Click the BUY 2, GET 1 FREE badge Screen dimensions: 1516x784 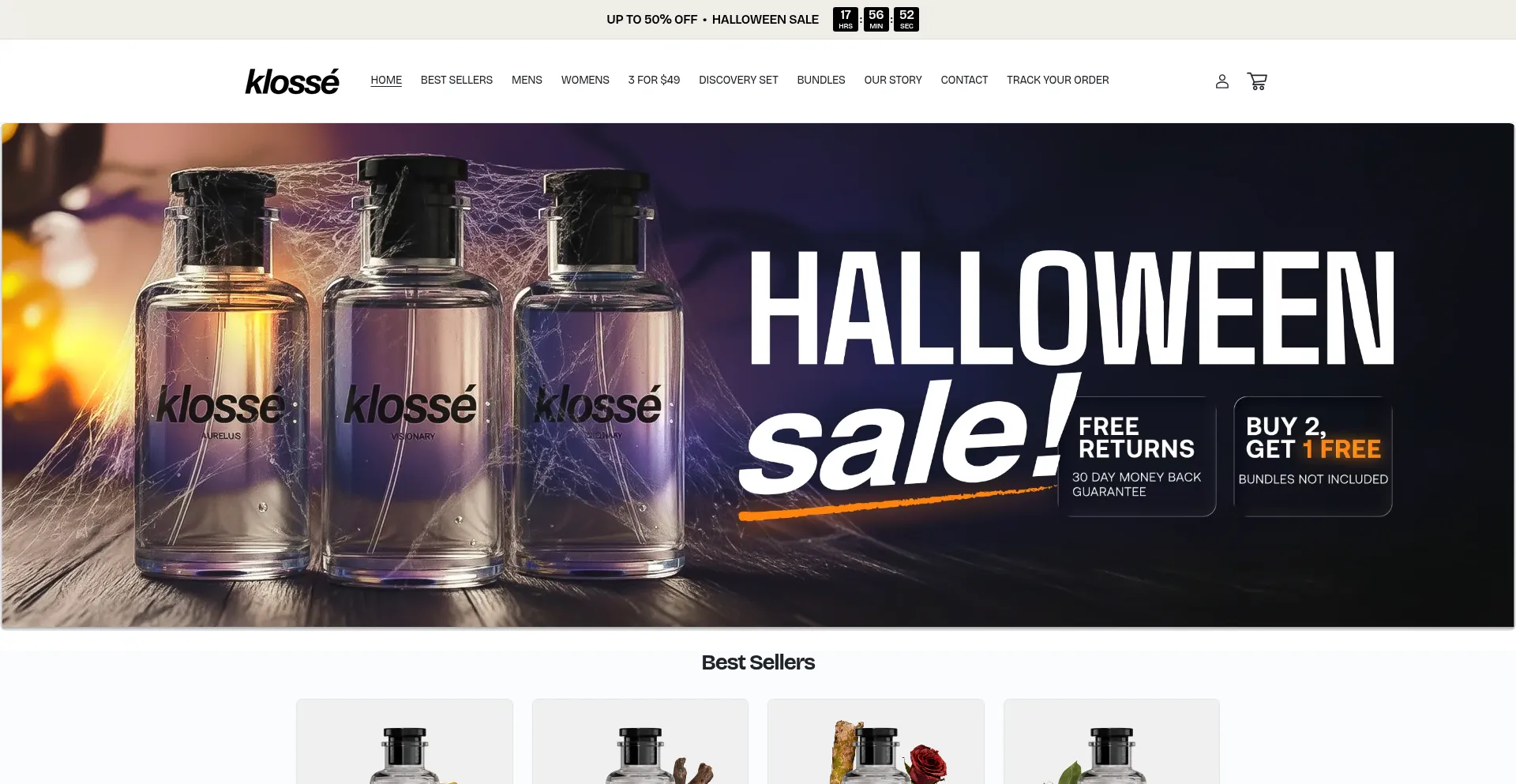1313,456
